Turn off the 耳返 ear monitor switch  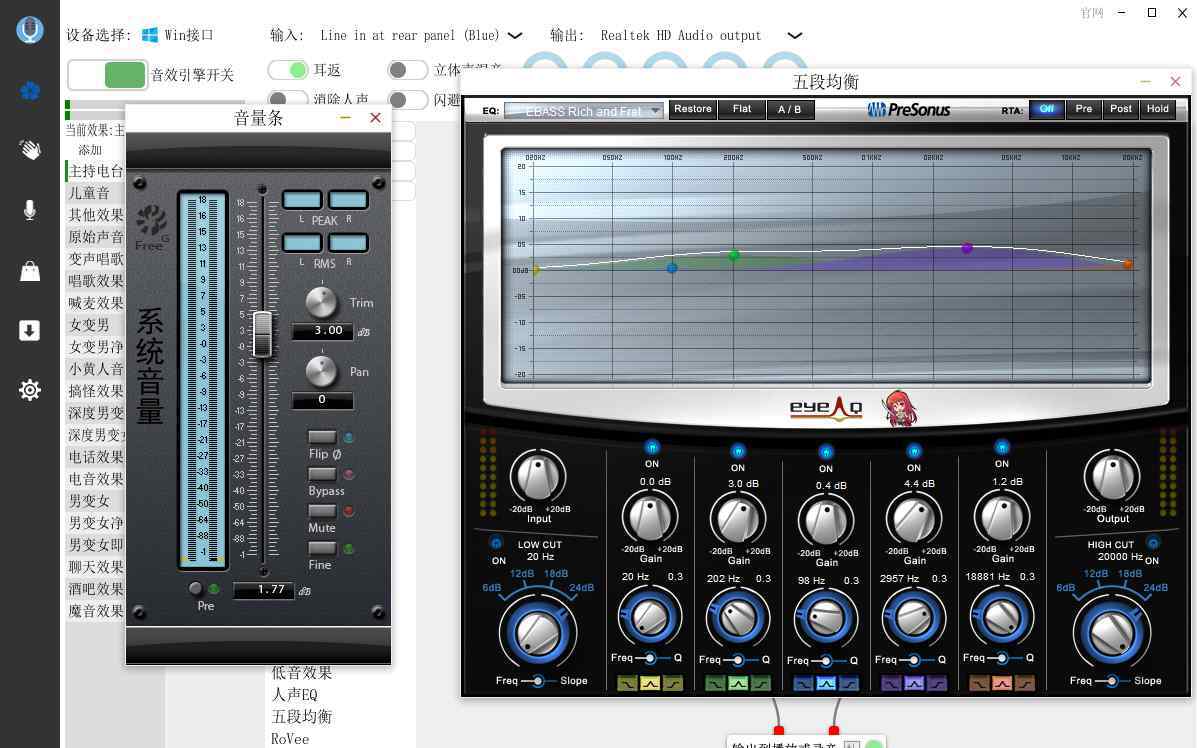(288, 70)
